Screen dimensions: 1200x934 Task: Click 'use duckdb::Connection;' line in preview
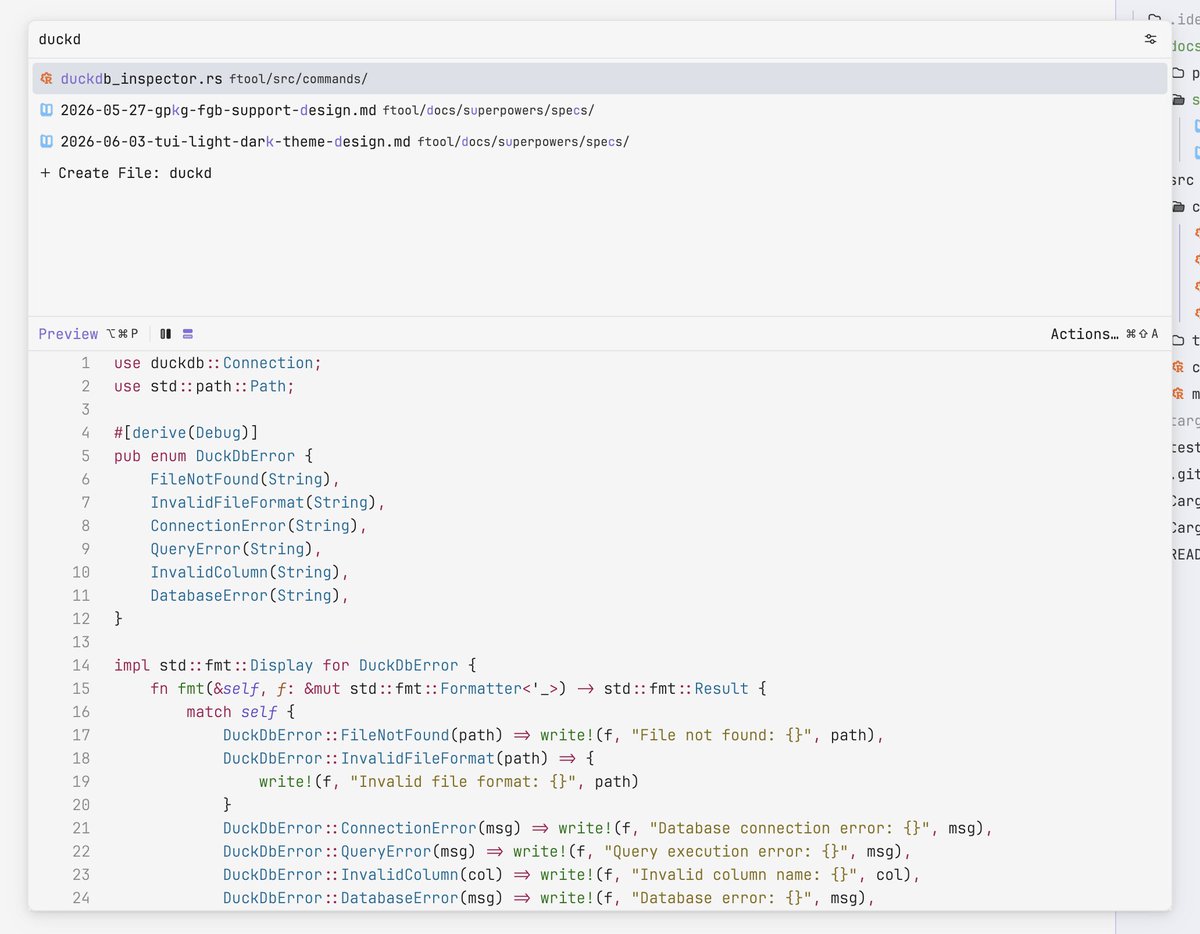218,363
